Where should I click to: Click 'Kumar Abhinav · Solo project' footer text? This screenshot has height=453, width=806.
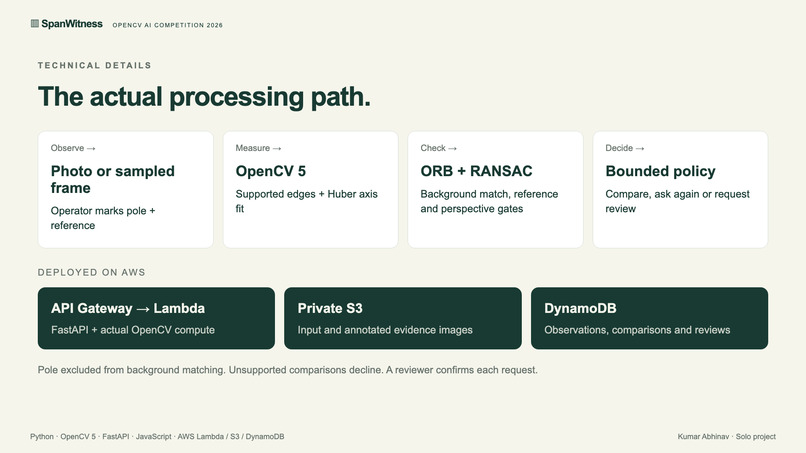[726, 437]
